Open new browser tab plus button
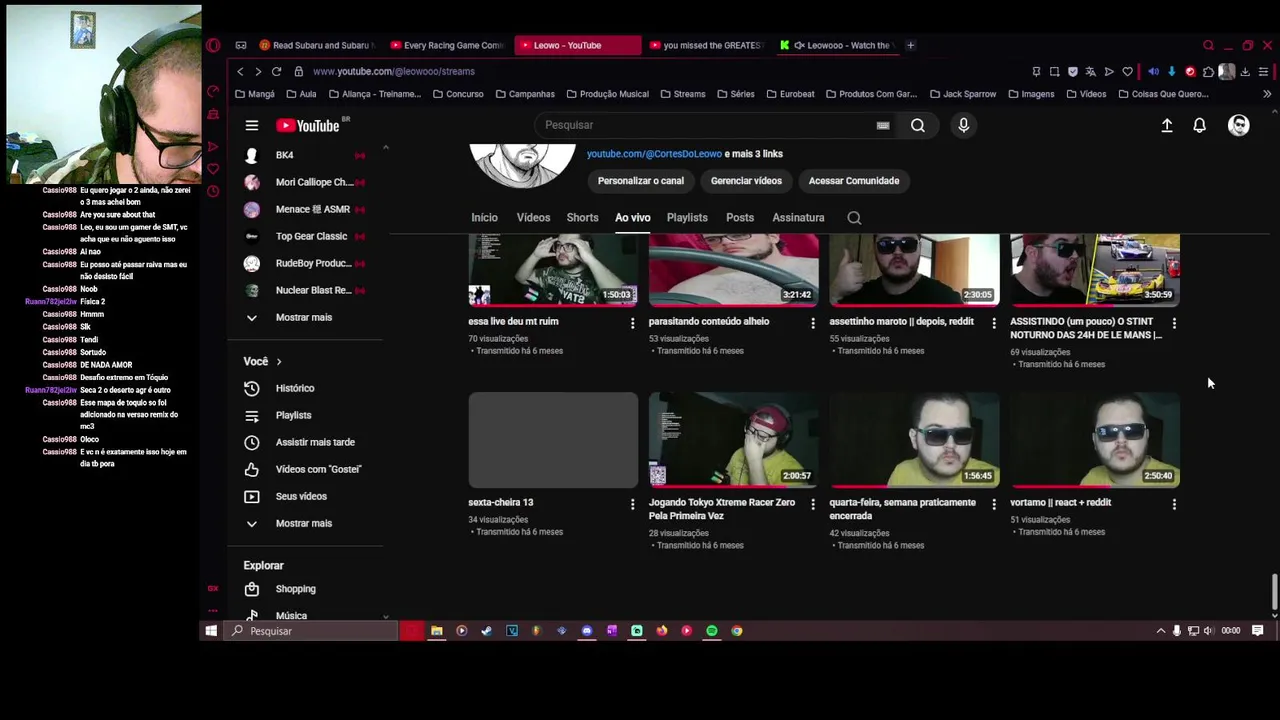 click(x=910, y=45)
